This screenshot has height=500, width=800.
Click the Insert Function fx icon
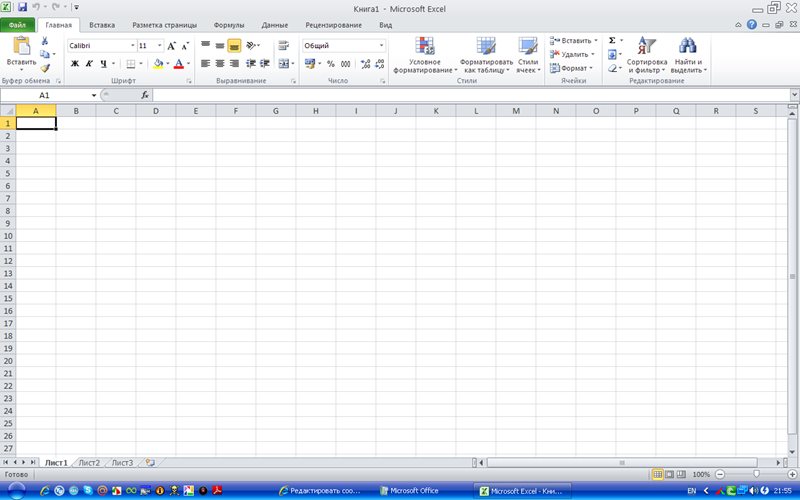145,95
